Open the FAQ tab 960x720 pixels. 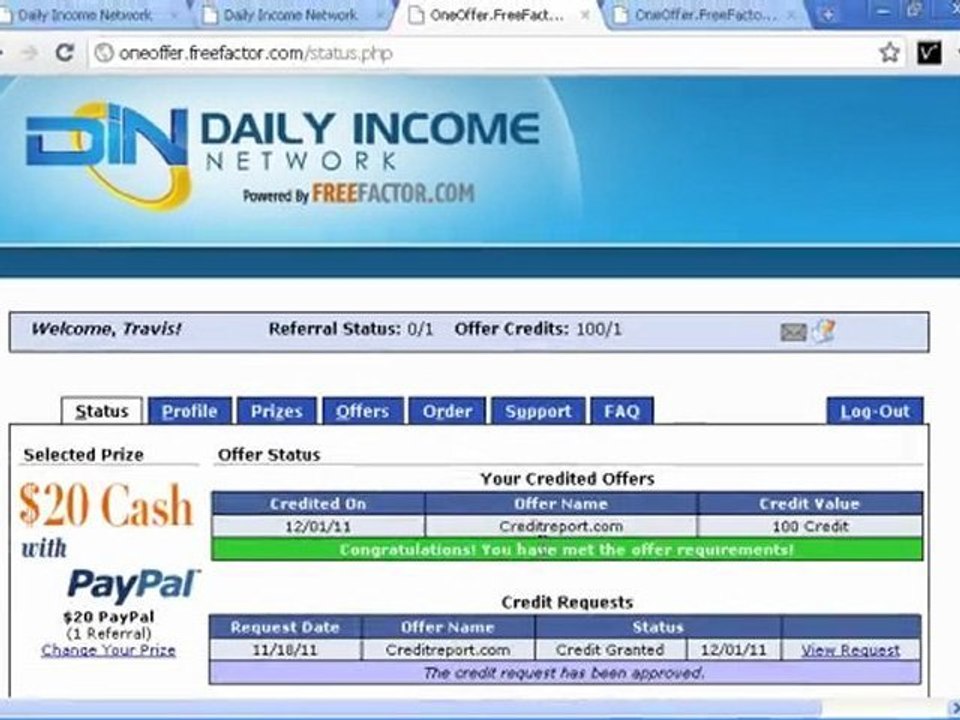(622, 411)
